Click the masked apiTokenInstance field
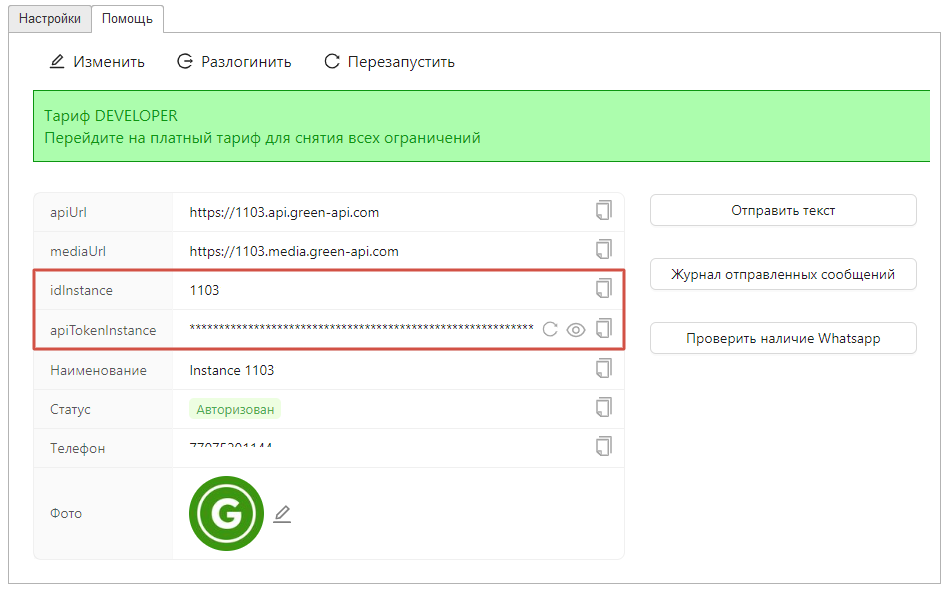This screenshot has height=590, width=950. coord(361,329)
